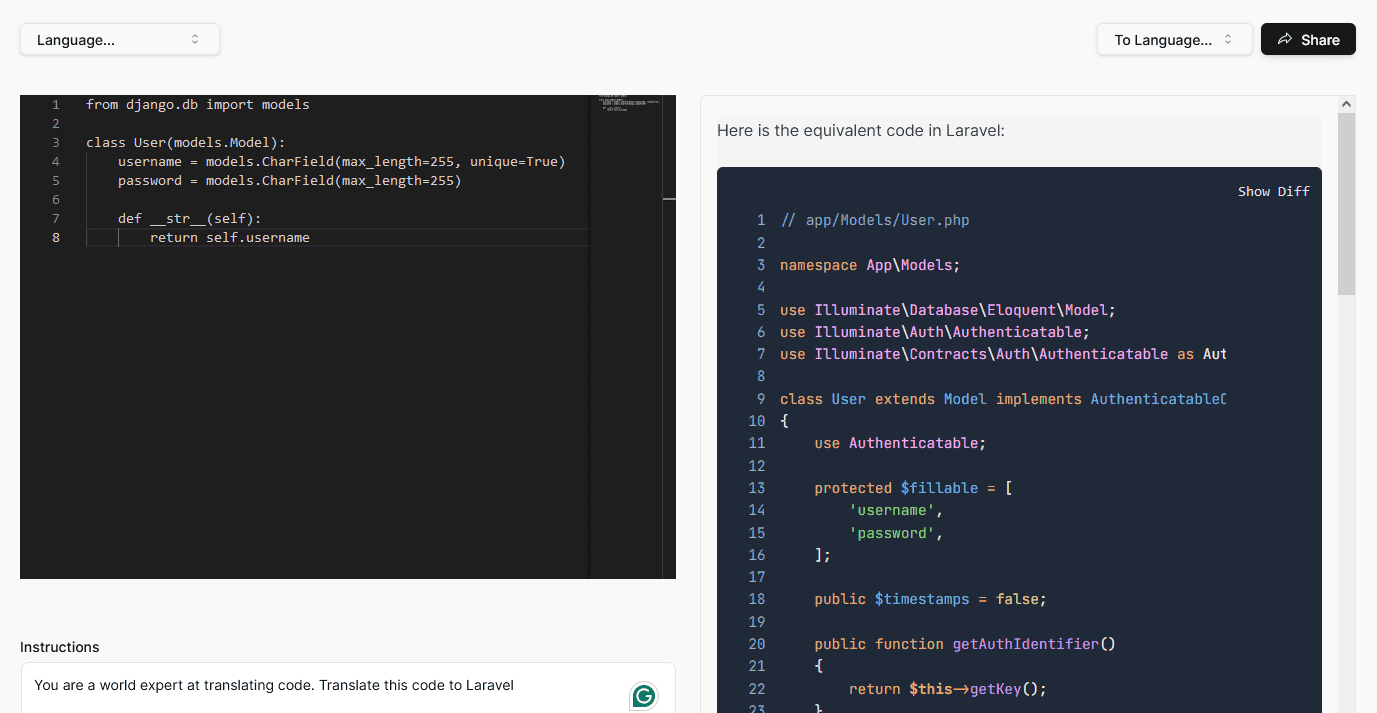
Task: Click the 'public $timestamps = false;' line
Action: (x=931, y=599)
